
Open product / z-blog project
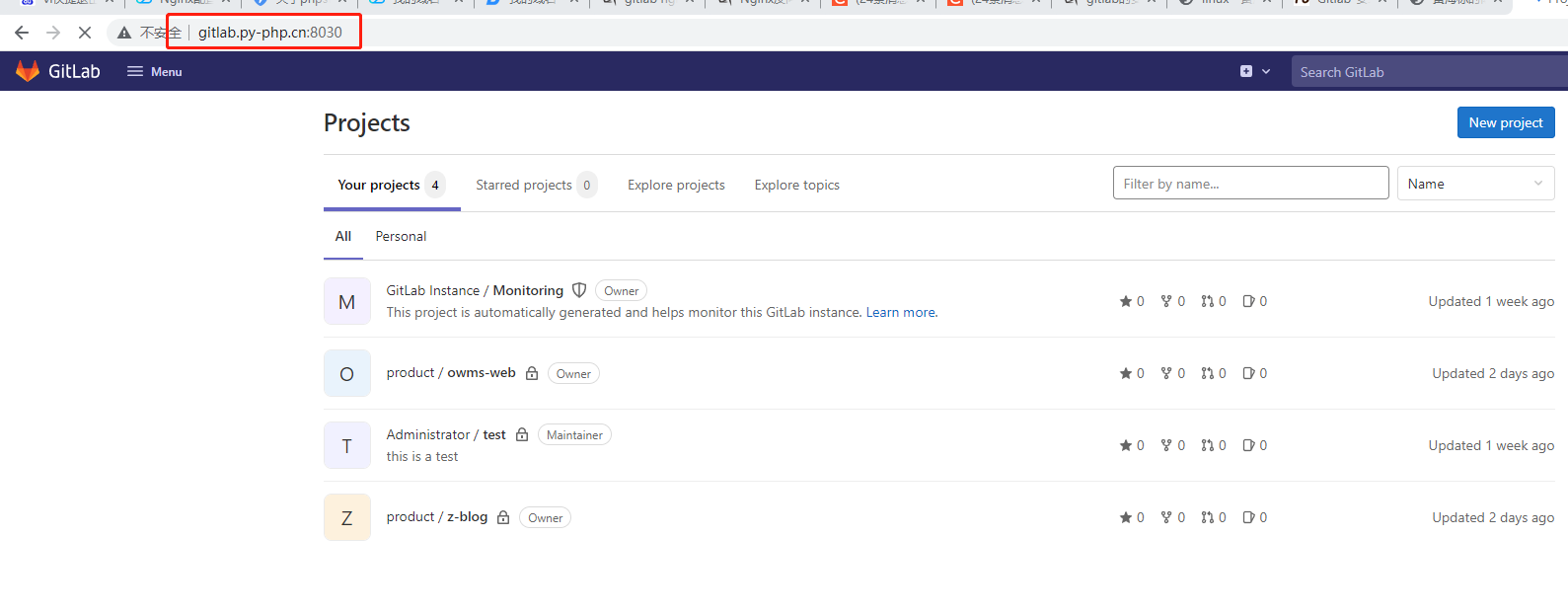click(437, 516)
